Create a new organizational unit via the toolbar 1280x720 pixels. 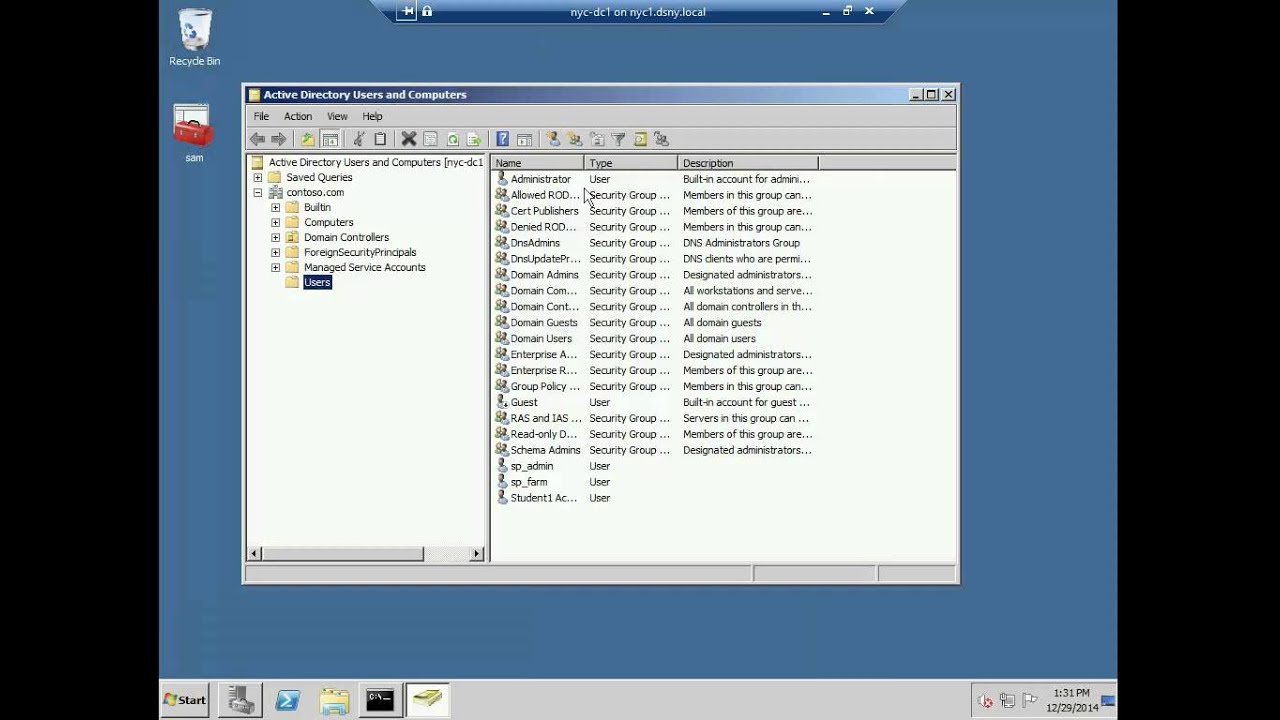coord(597,139)
